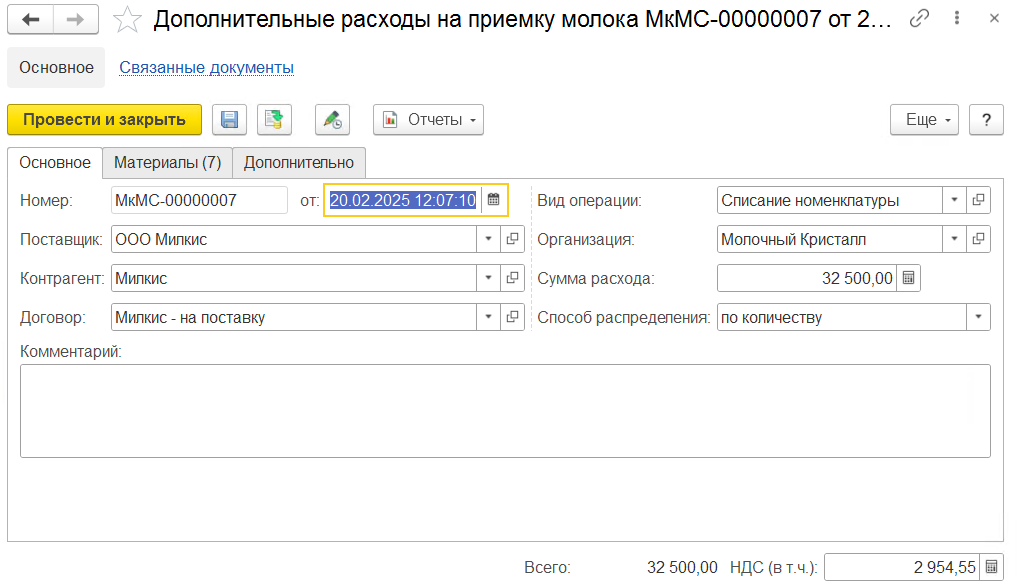Open the Отчеты reports dropdown
Screen dimensions: 1017x587
(428, 119)
